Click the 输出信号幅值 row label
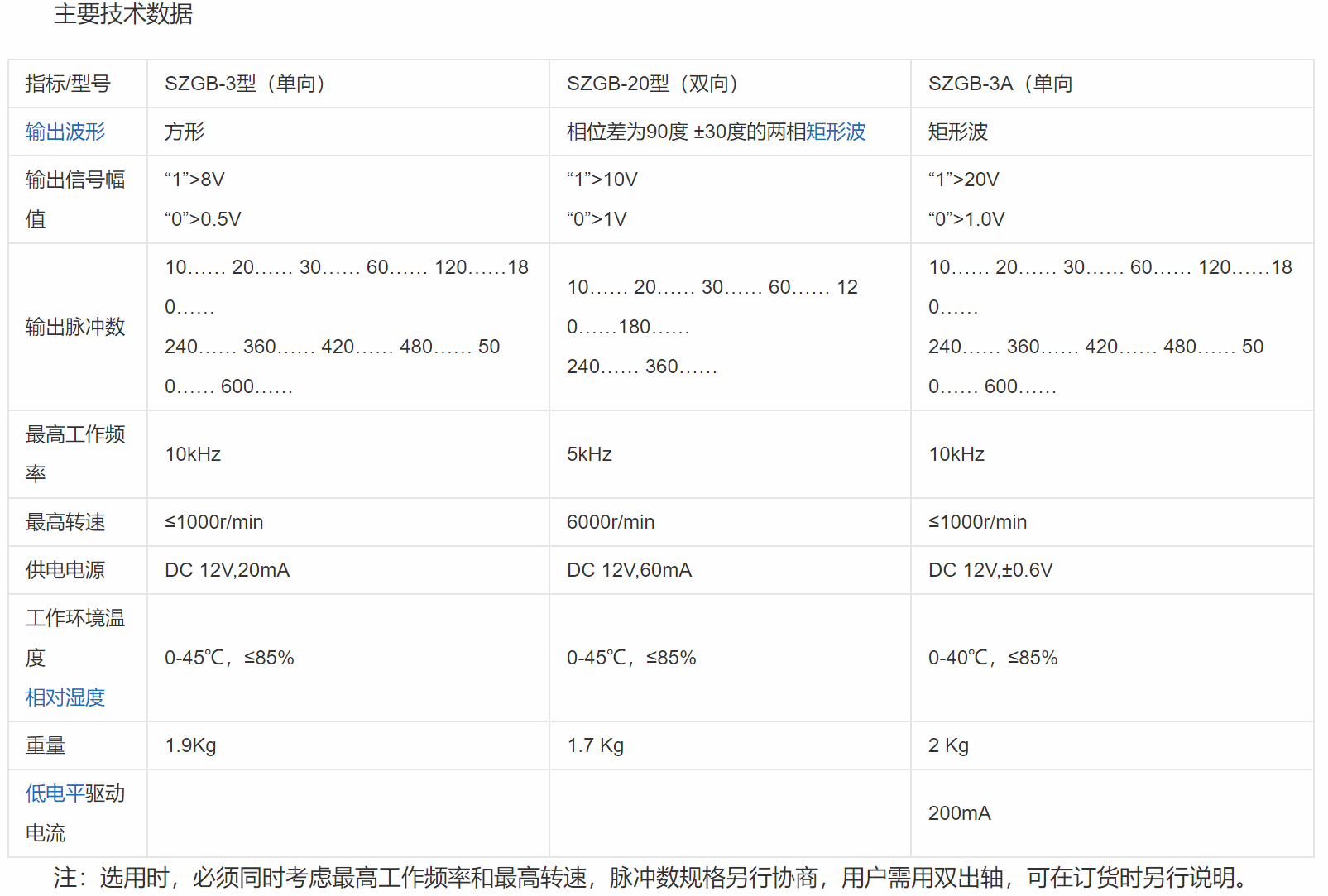 coord(75,199)
